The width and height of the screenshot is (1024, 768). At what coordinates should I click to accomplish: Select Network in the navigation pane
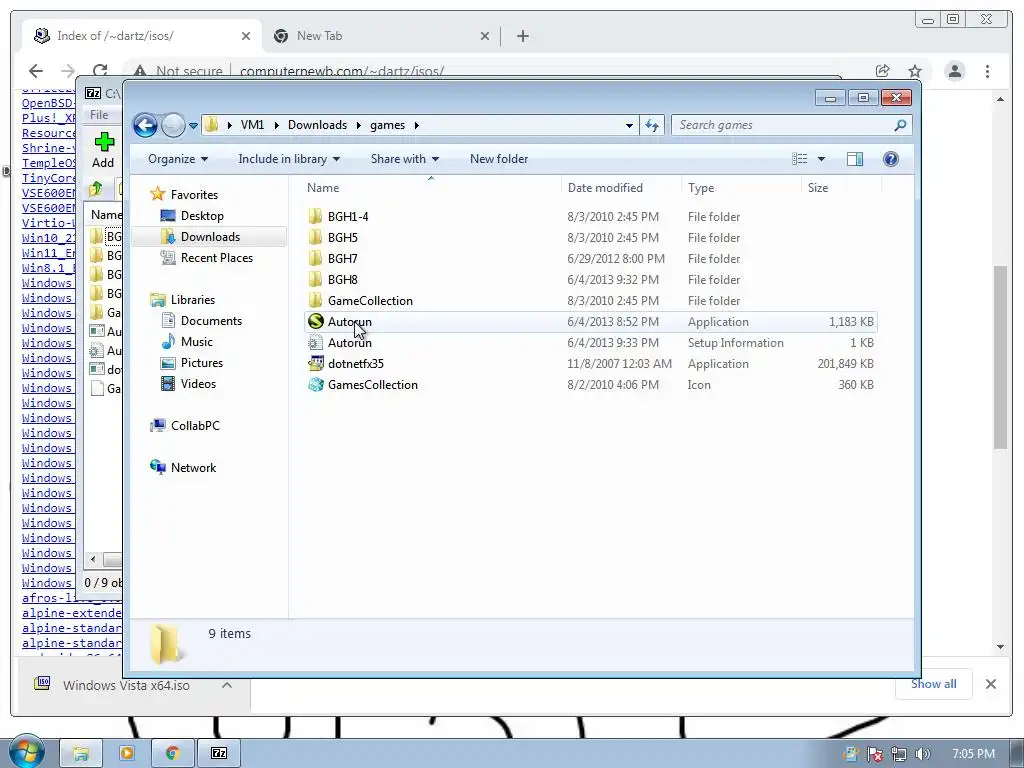click(193, 468)
